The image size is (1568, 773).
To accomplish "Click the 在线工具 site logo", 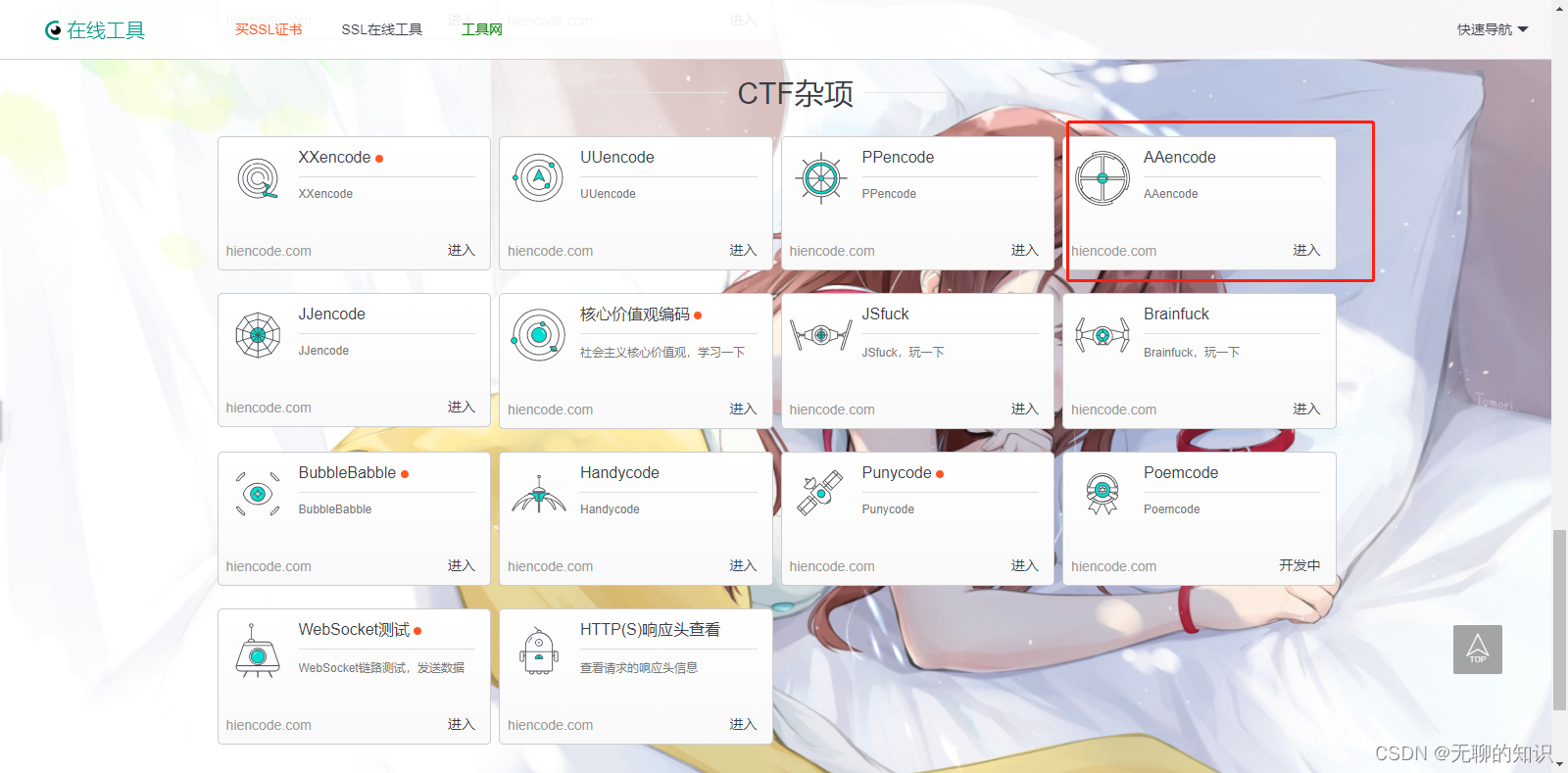I will [95, 30].
